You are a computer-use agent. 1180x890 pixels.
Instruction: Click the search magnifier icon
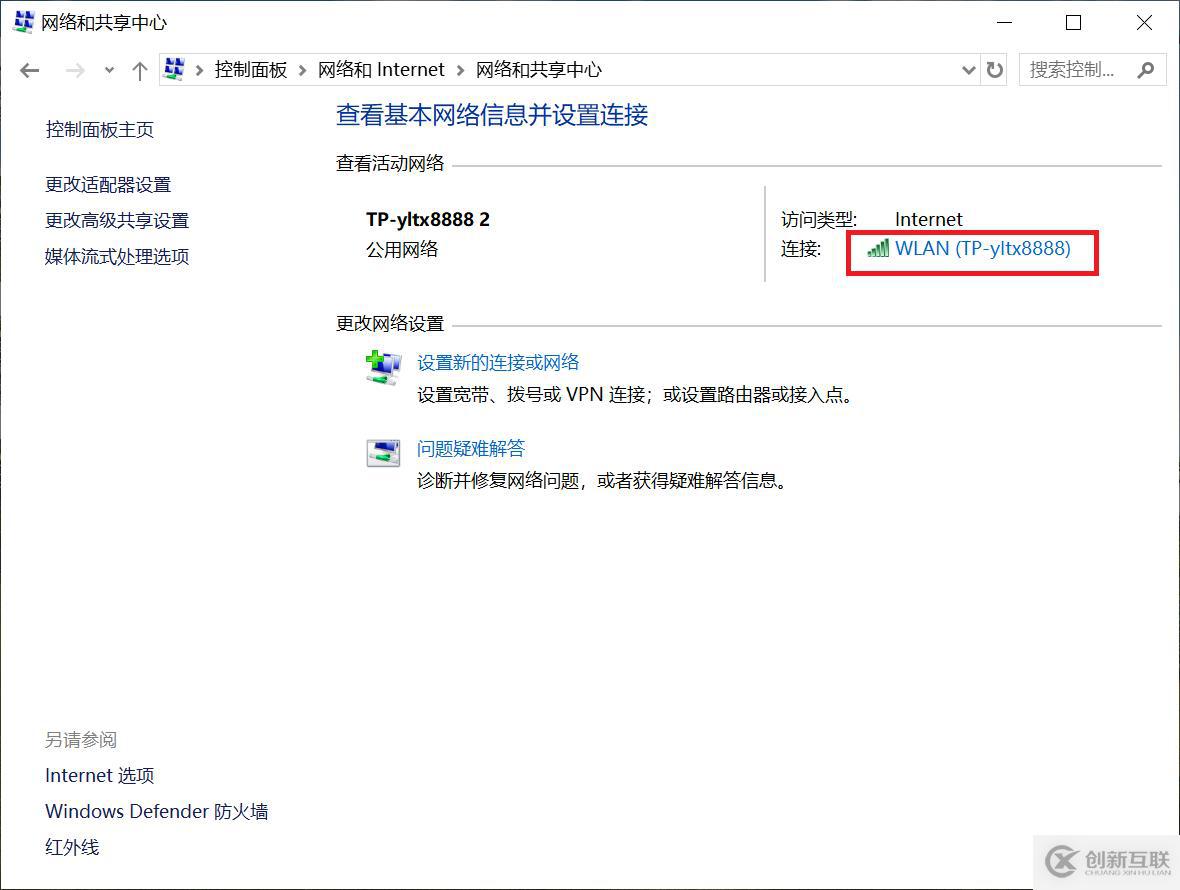1146,70
